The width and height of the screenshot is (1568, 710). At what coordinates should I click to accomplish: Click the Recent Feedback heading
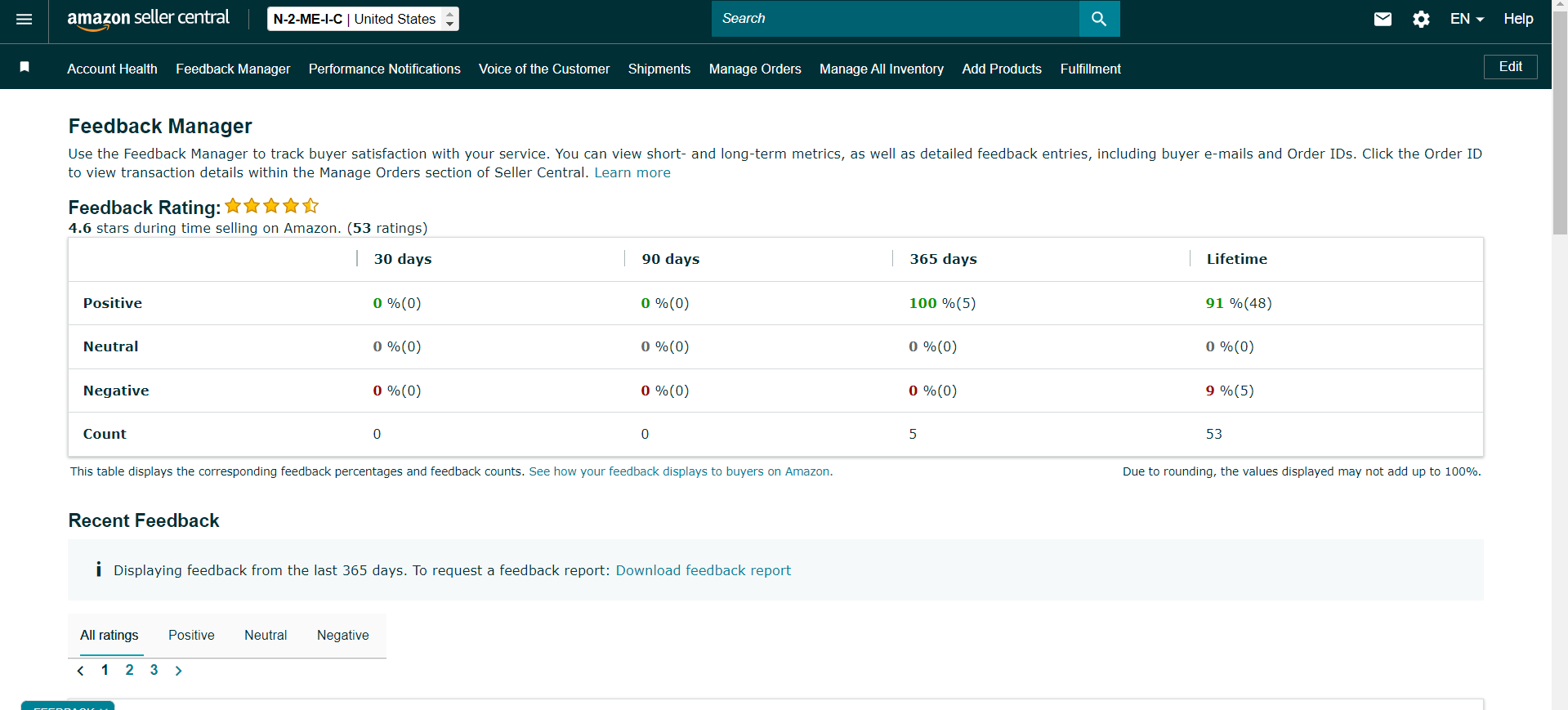click(x=144, y=520)
